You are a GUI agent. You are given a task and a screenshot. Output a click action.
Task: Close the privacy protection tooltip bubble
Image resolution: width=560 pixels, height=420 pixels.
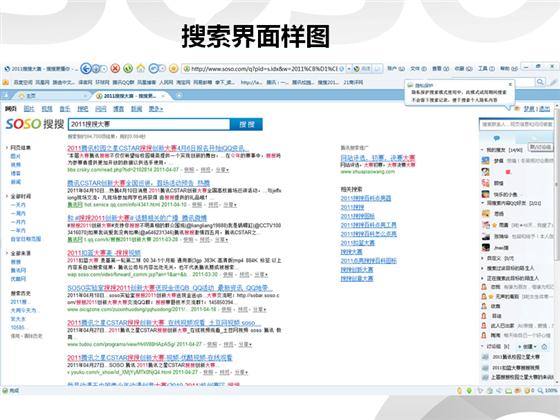coord(510,85)
